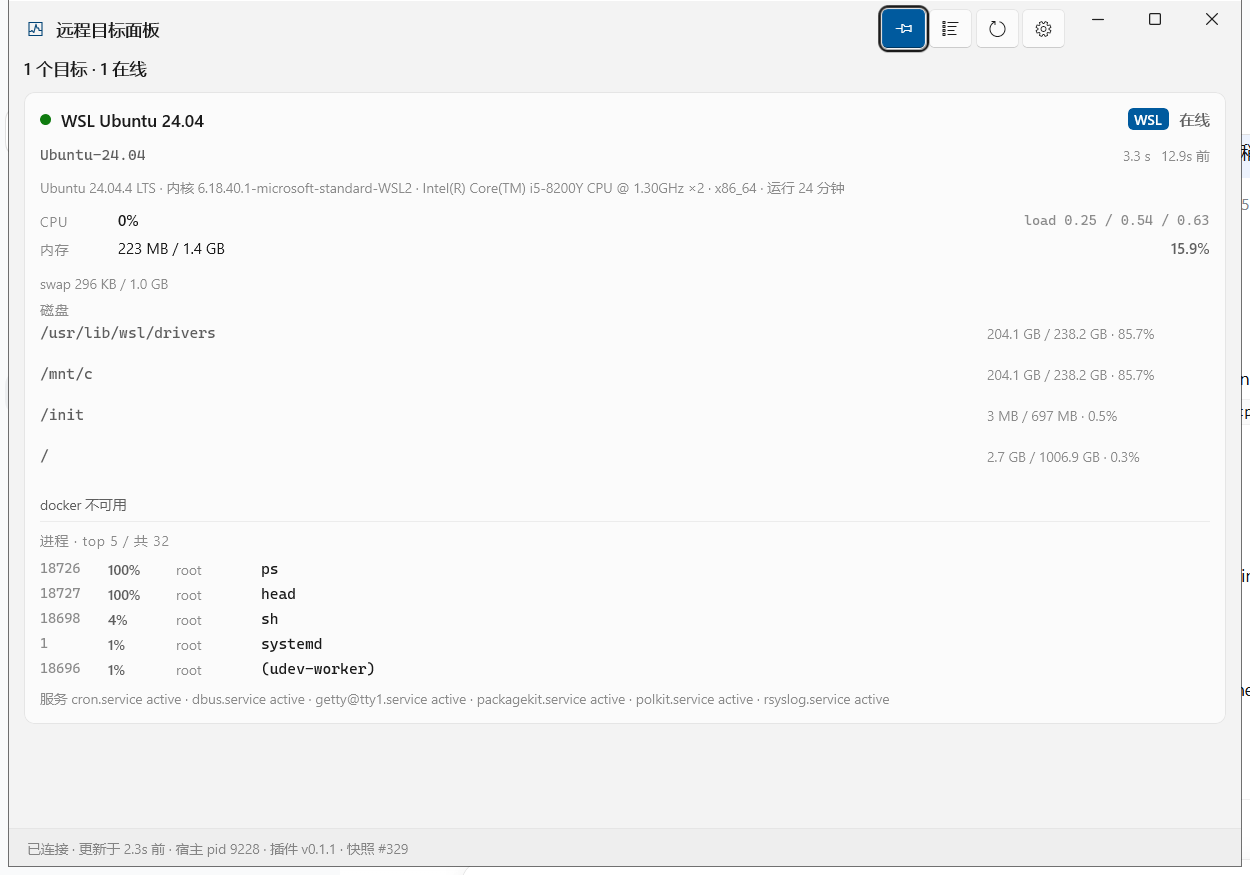Minimize the 远程目标面板 window
This screenshot has height=875, width=1250.
pos(1098,19)
